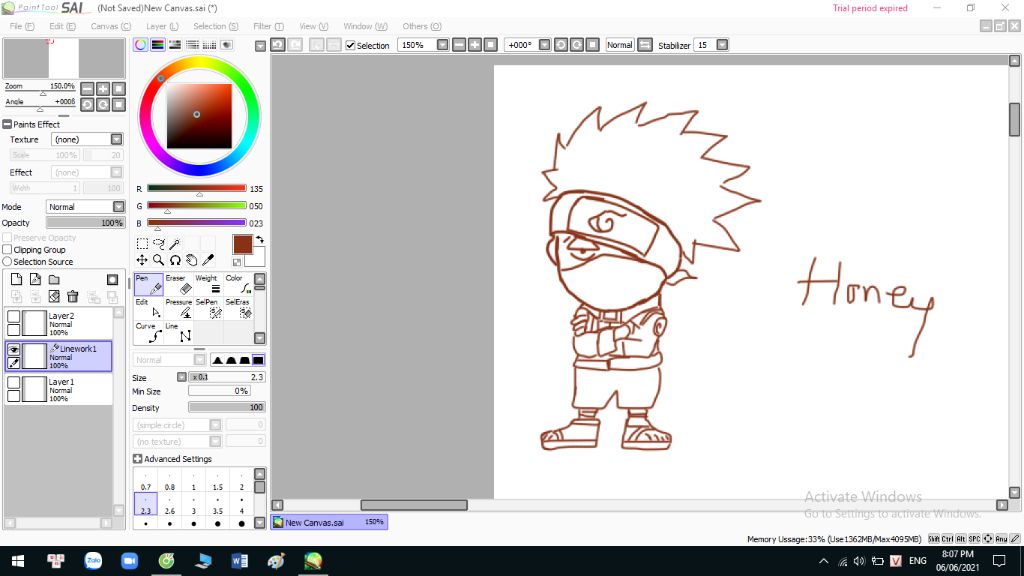This screenshot has height=576, width=1024.
Task: Select the Pen tool
Action: pos(148,284)
